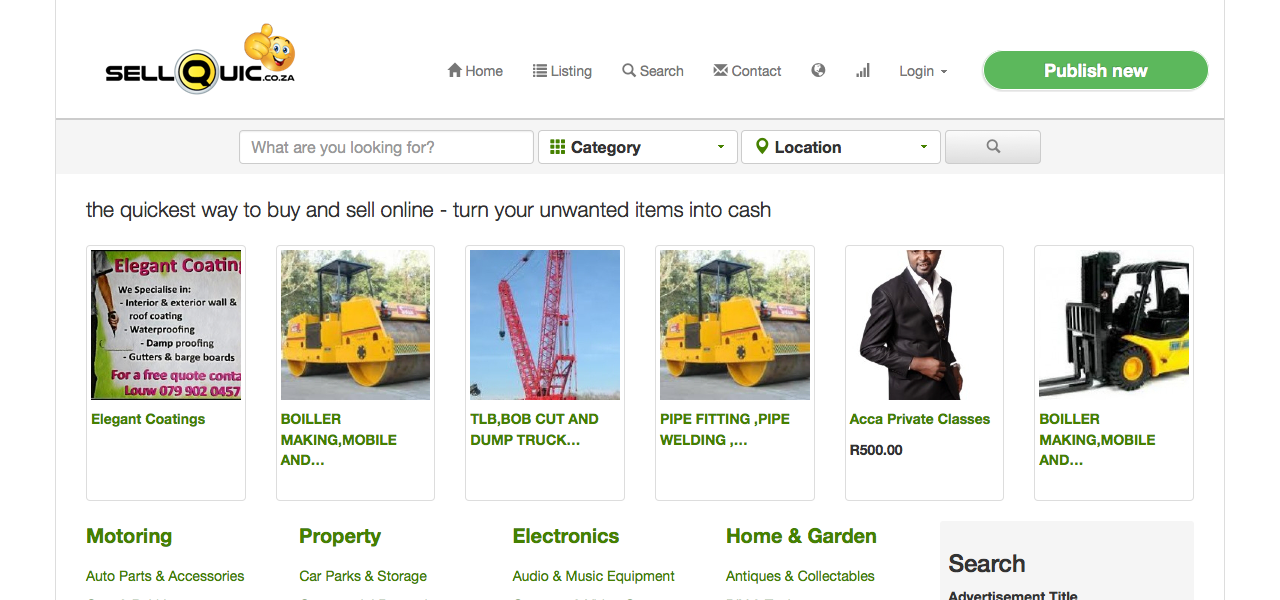Focus the 'What are you looking for?' field
The height and width of the screenshot is (600, 1280).
tap(386, 147)
